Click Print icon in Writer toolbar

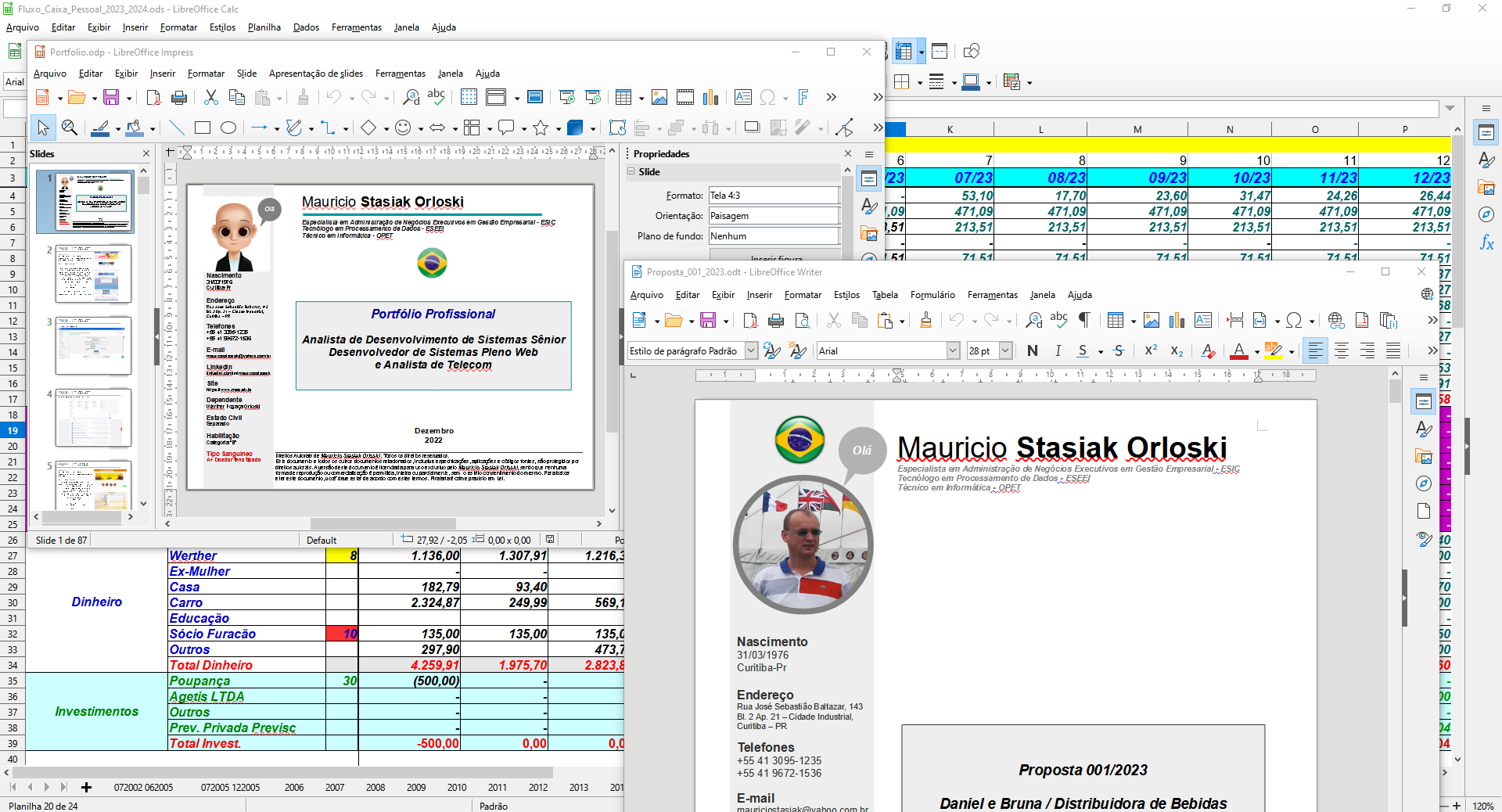pyautogui.click(x=776, y=320)
